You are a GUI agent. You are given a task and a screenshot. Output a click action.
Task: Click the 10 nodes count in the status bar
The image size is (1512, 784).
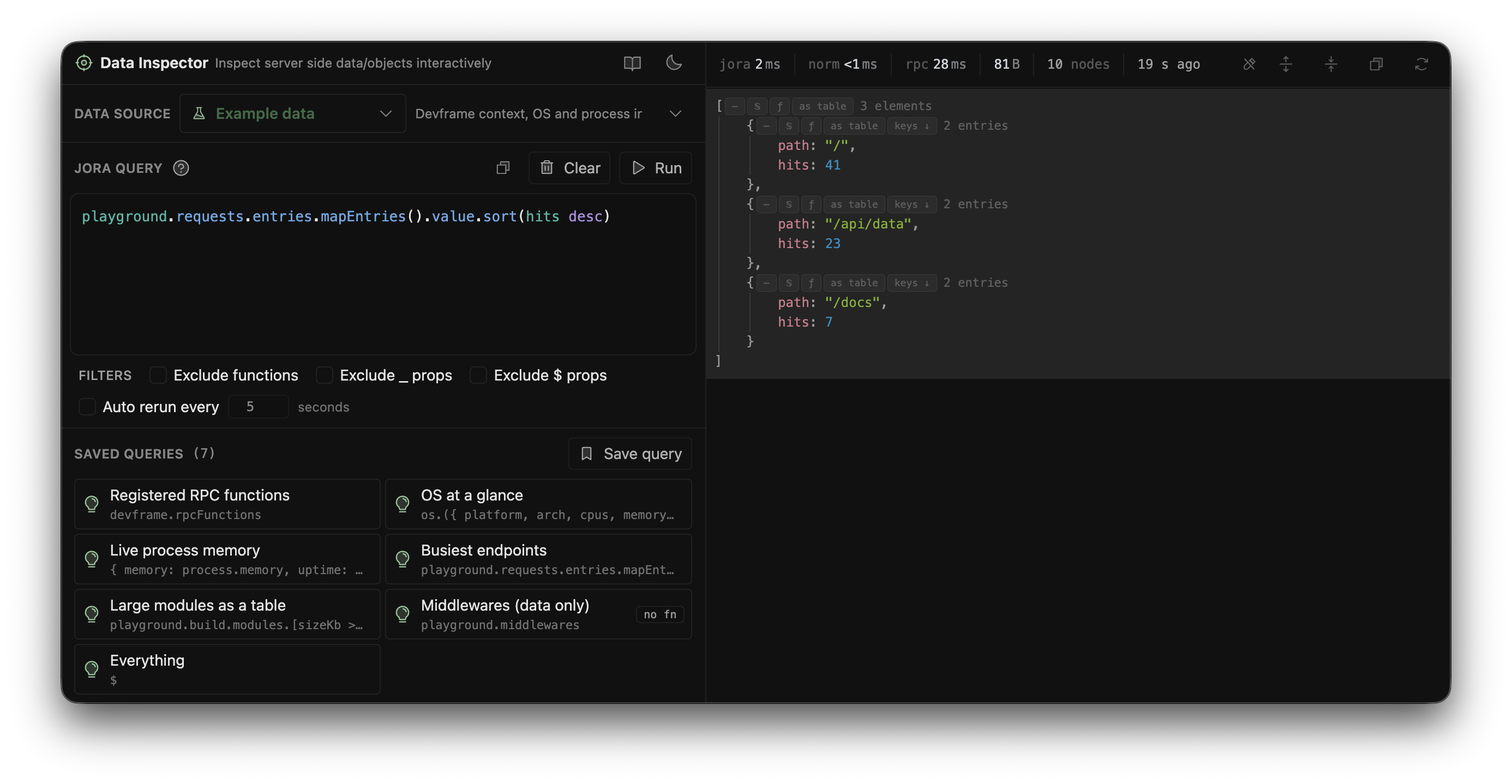point(1078,64)
